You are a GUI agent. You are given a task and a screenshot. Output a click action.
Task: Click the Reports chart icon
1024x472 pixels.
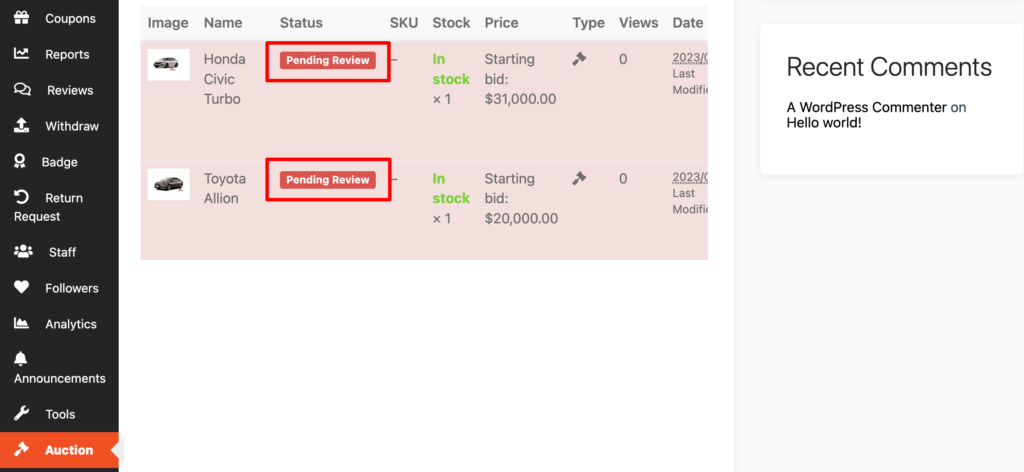click(x=21, y=54)
